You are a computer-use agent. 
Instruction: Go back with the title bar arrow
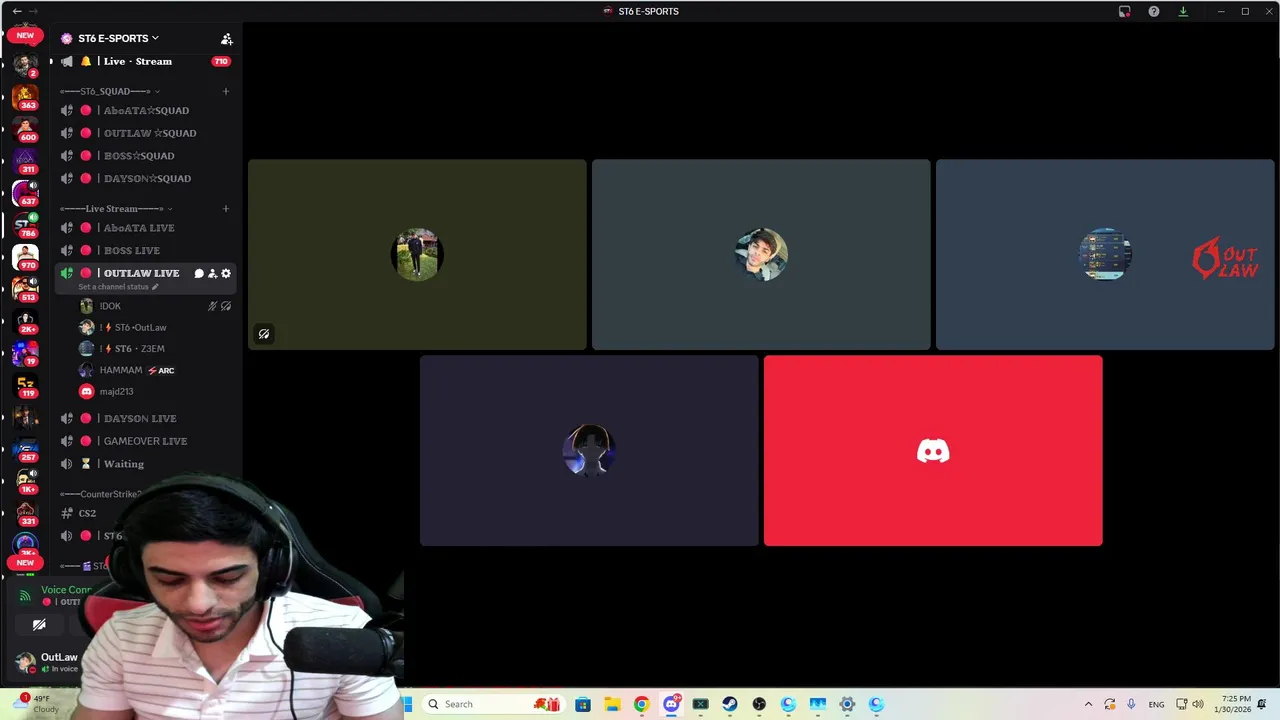17,11
